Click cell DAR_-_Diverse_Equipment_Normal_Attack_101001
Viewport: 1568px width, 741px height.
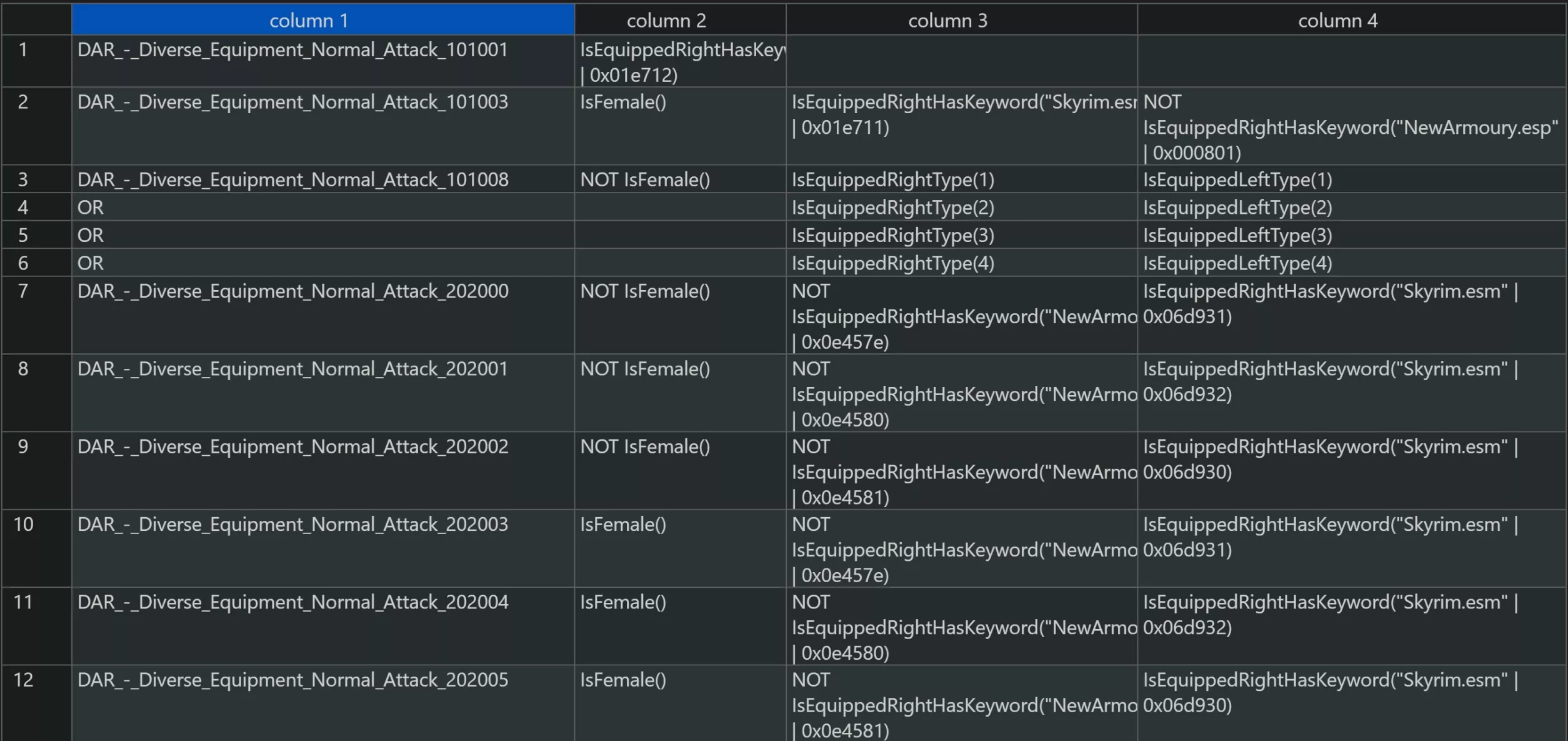(x=322, y=61)
